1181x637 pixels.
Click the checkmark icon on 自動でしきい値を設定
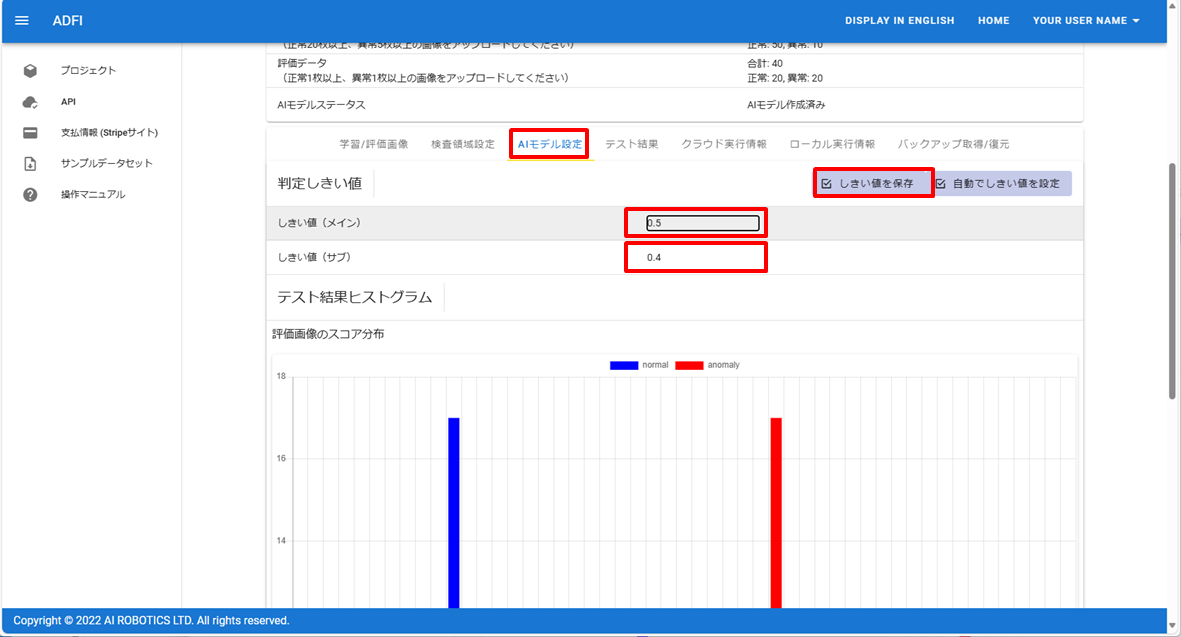(941, 184)
